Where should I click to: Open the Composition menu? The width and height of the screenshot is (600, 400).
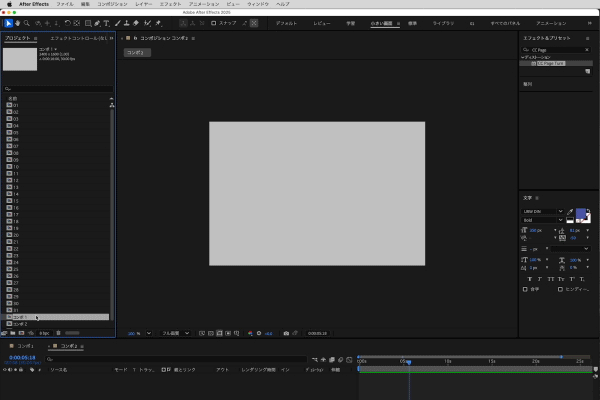point(112,4)
